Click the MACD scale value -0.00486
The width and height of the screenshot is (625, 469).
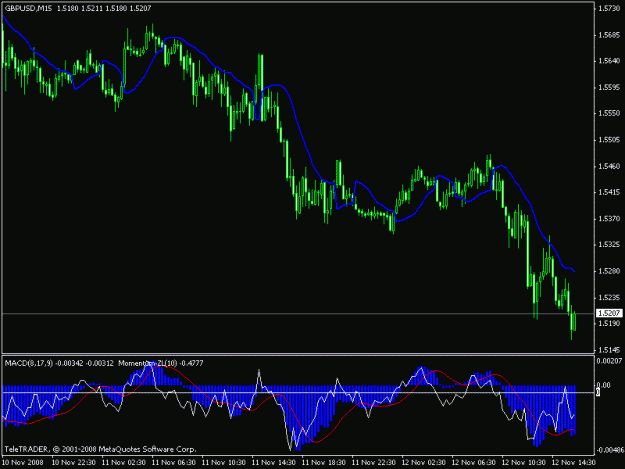pos(609,450)
